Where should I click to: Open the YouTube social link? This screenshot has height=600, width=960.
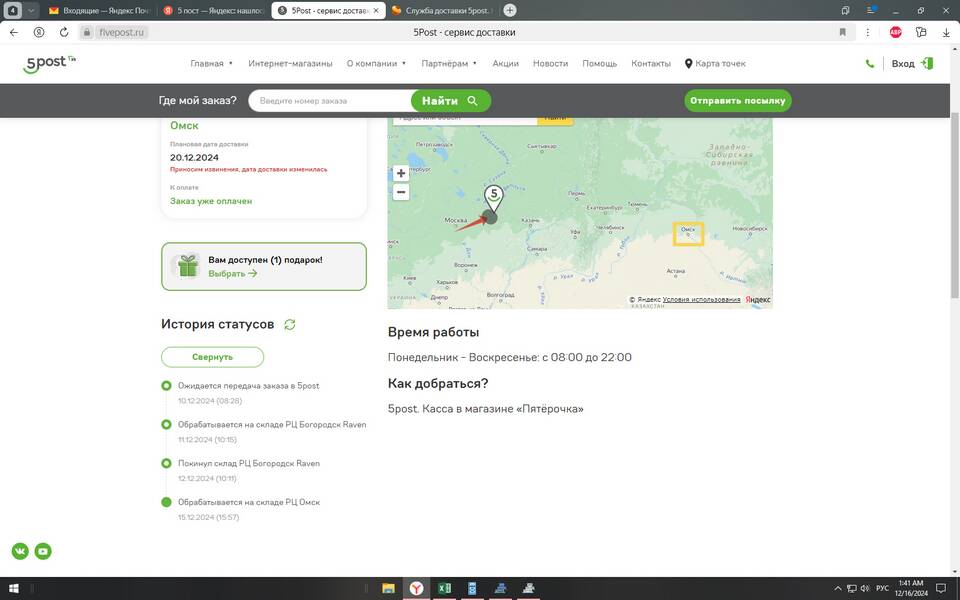[x=43, y=551]
